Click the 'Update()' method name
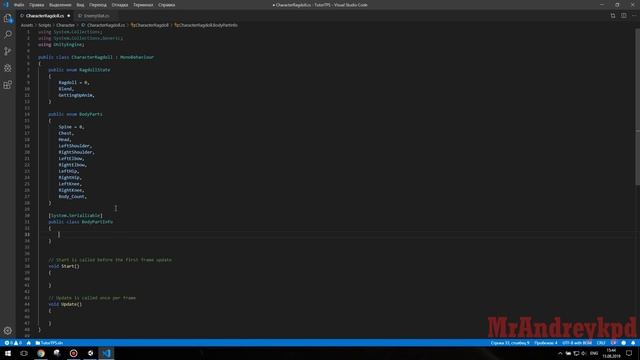 click(x=71, y=304)
